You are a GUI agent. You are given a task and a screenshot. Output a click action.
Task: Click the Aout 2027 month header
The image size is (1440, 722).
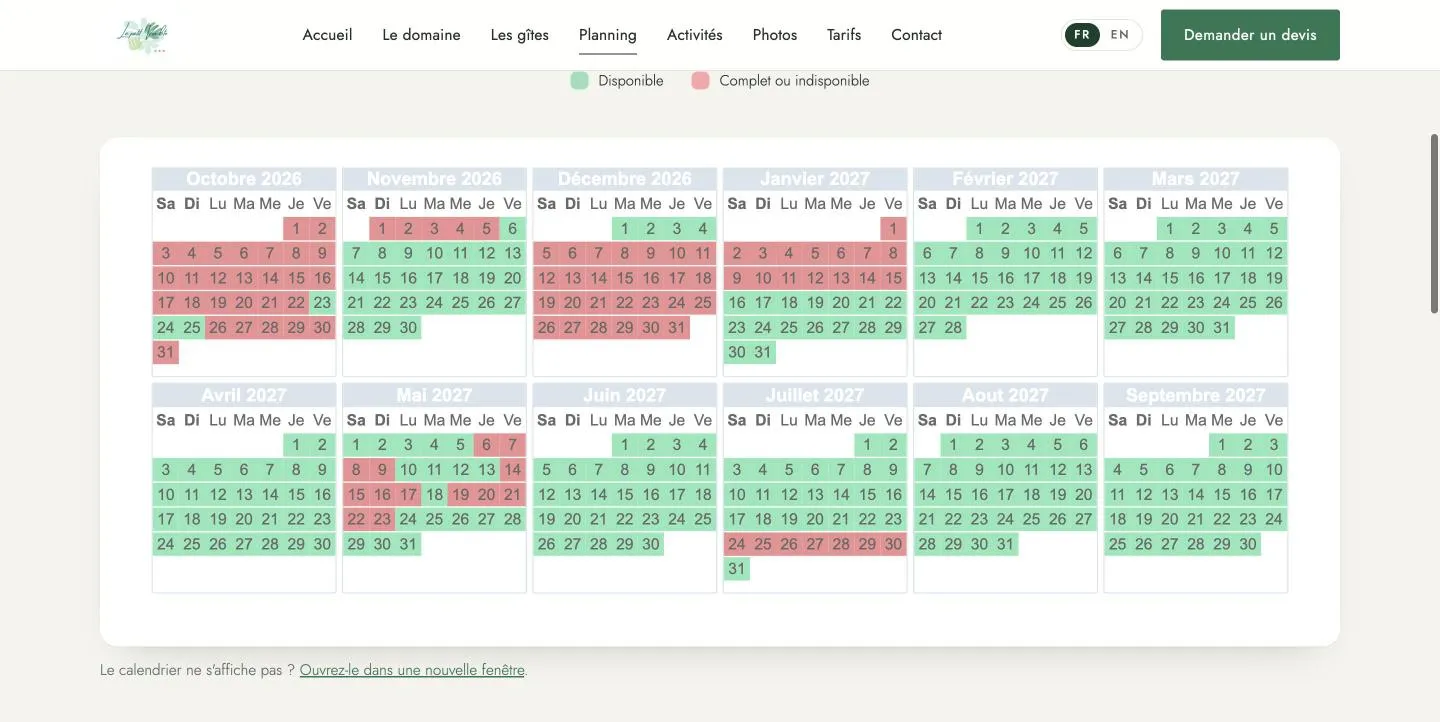click(1005, 395)
